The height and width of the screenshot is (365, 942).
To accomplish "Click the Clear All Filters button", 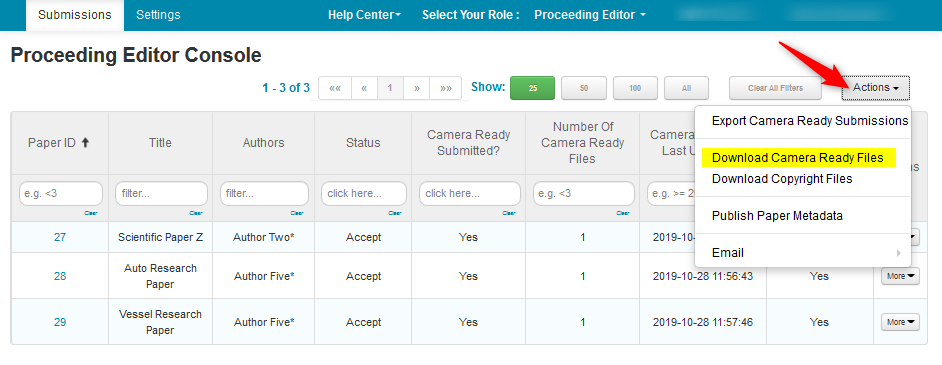I will tap(775, 88).
